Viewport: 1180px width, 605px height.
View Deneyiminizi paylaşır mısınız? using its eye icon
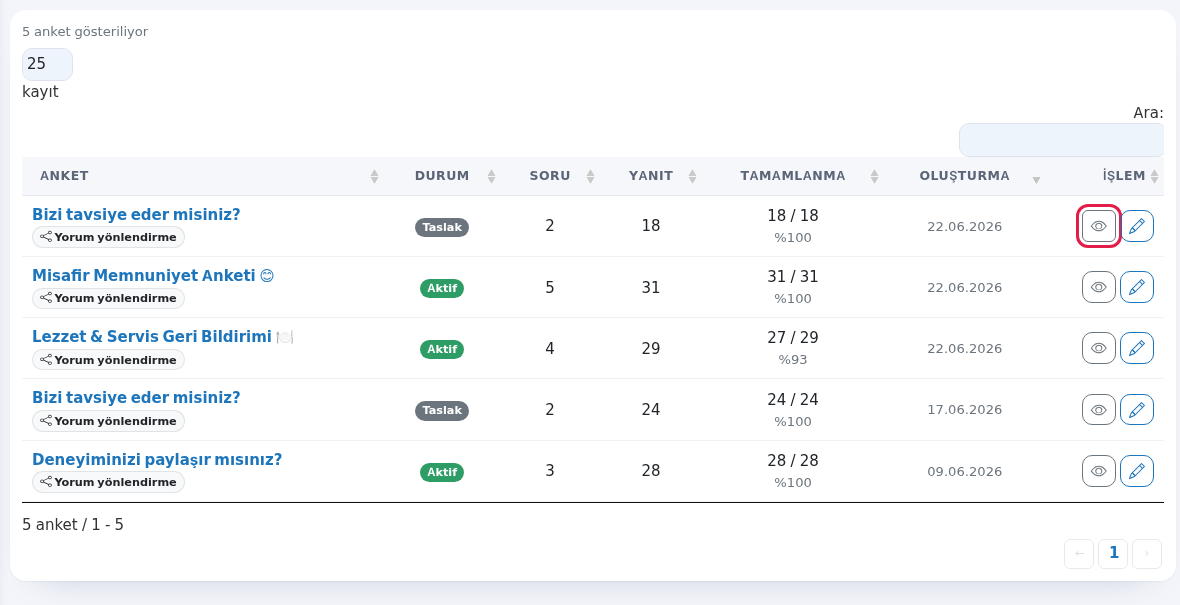click(x=1099, y=471)
